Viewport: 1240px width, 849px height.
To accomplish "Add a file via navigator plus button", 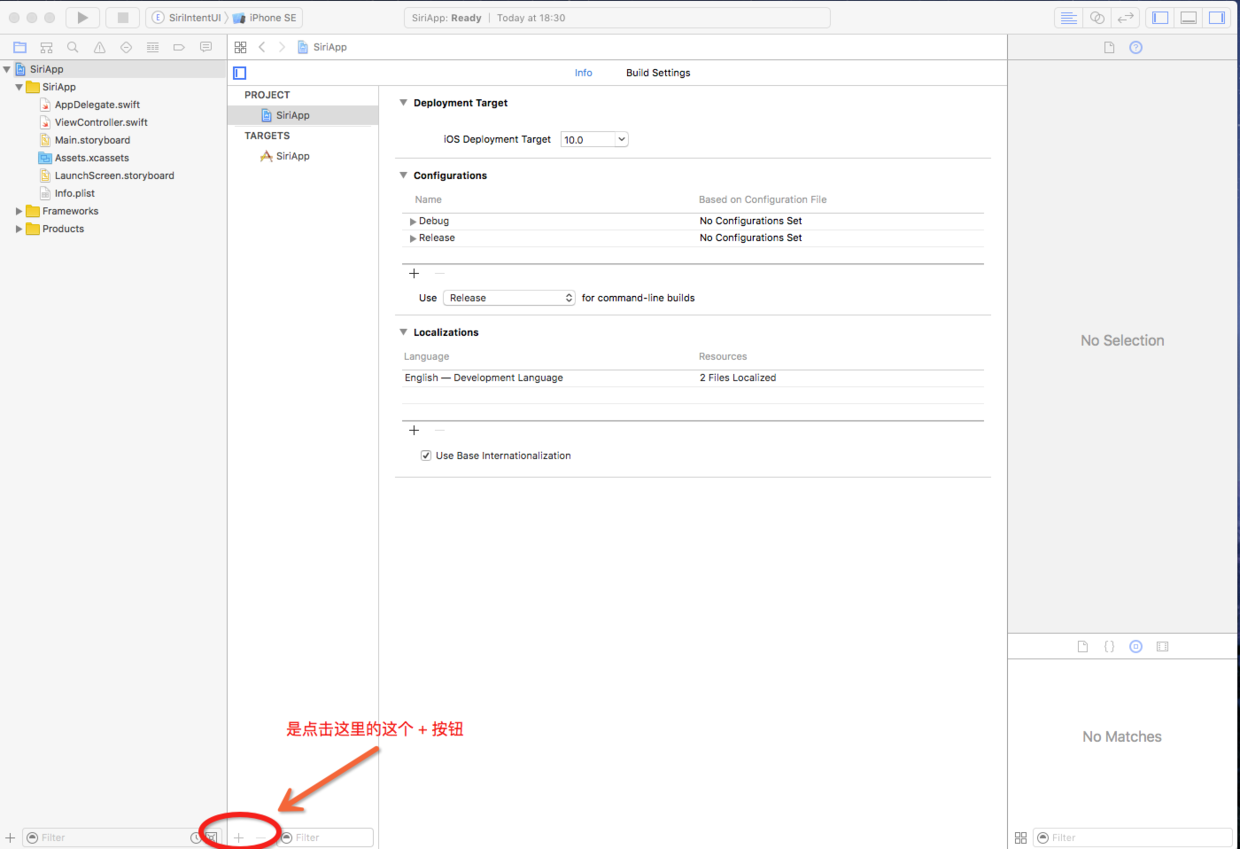I will [10, 838].
